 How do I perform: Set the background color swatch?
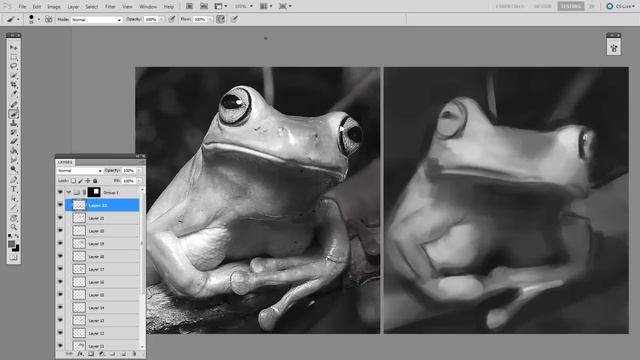pyautogui.click(x=16, y=248)
